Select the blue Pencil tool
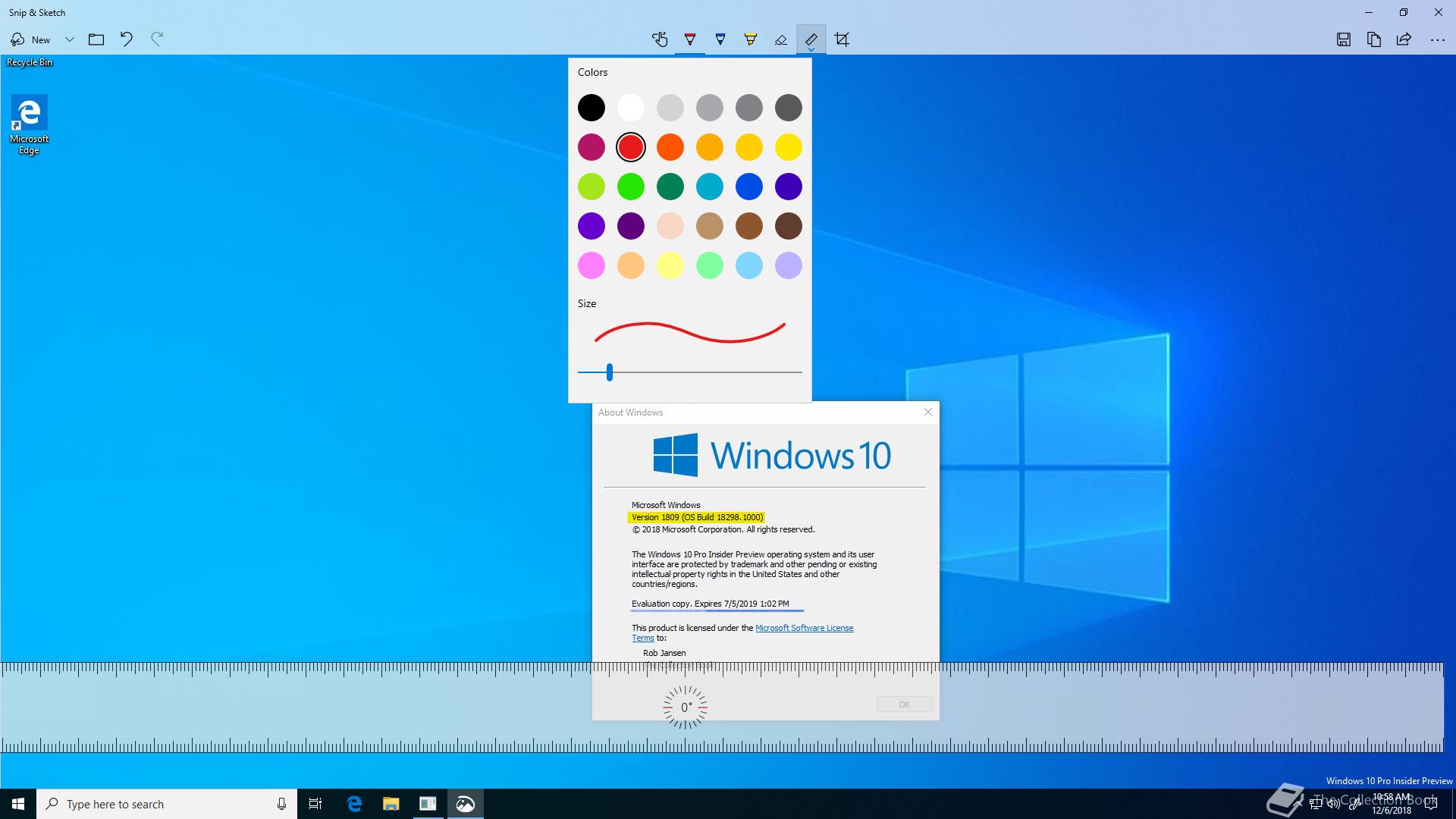The height and width of the screenshot is (819, 1456). click(x=720, y=39)
